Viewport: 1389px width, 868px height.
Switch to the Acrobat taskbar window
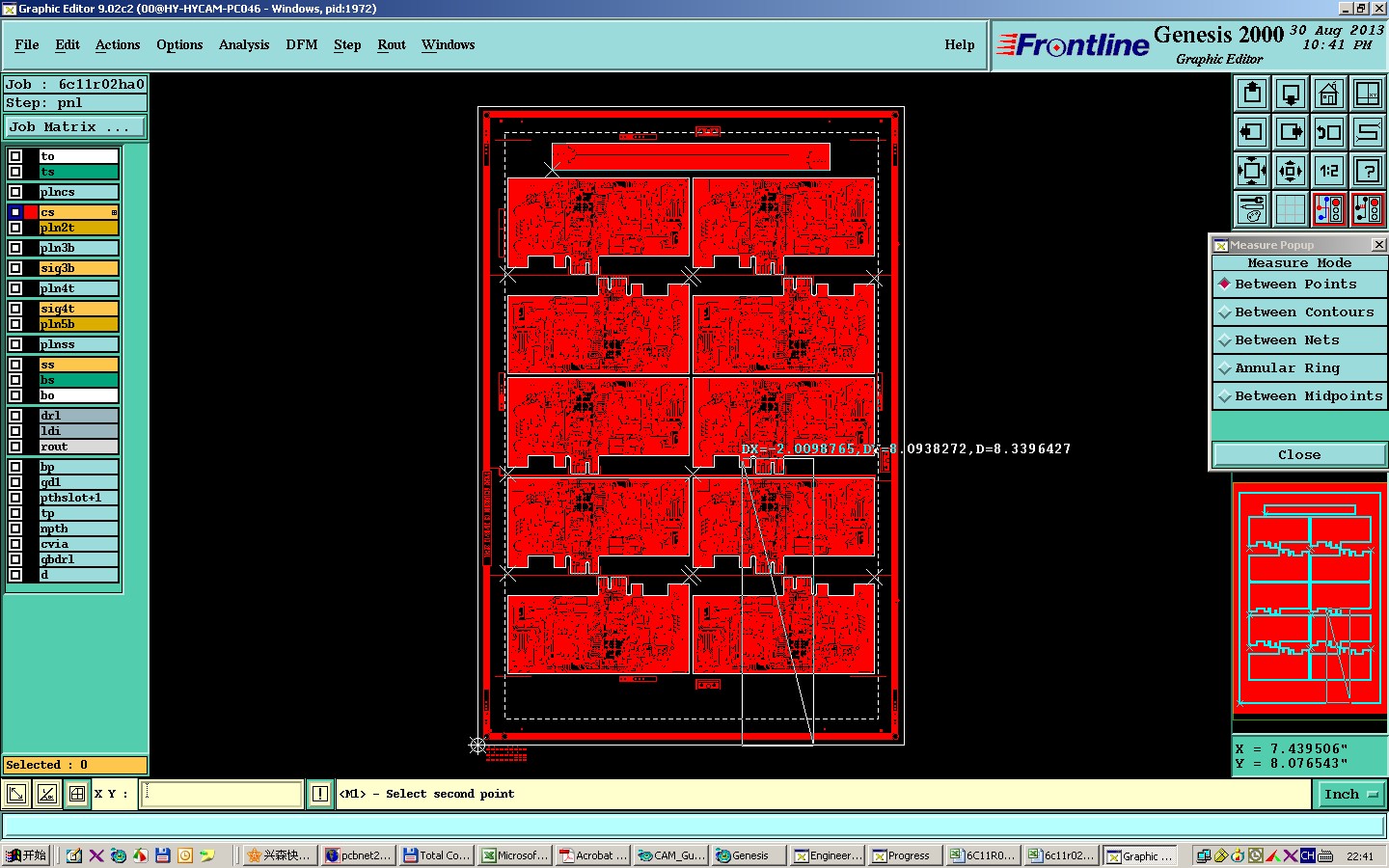(x=593, y=855)
